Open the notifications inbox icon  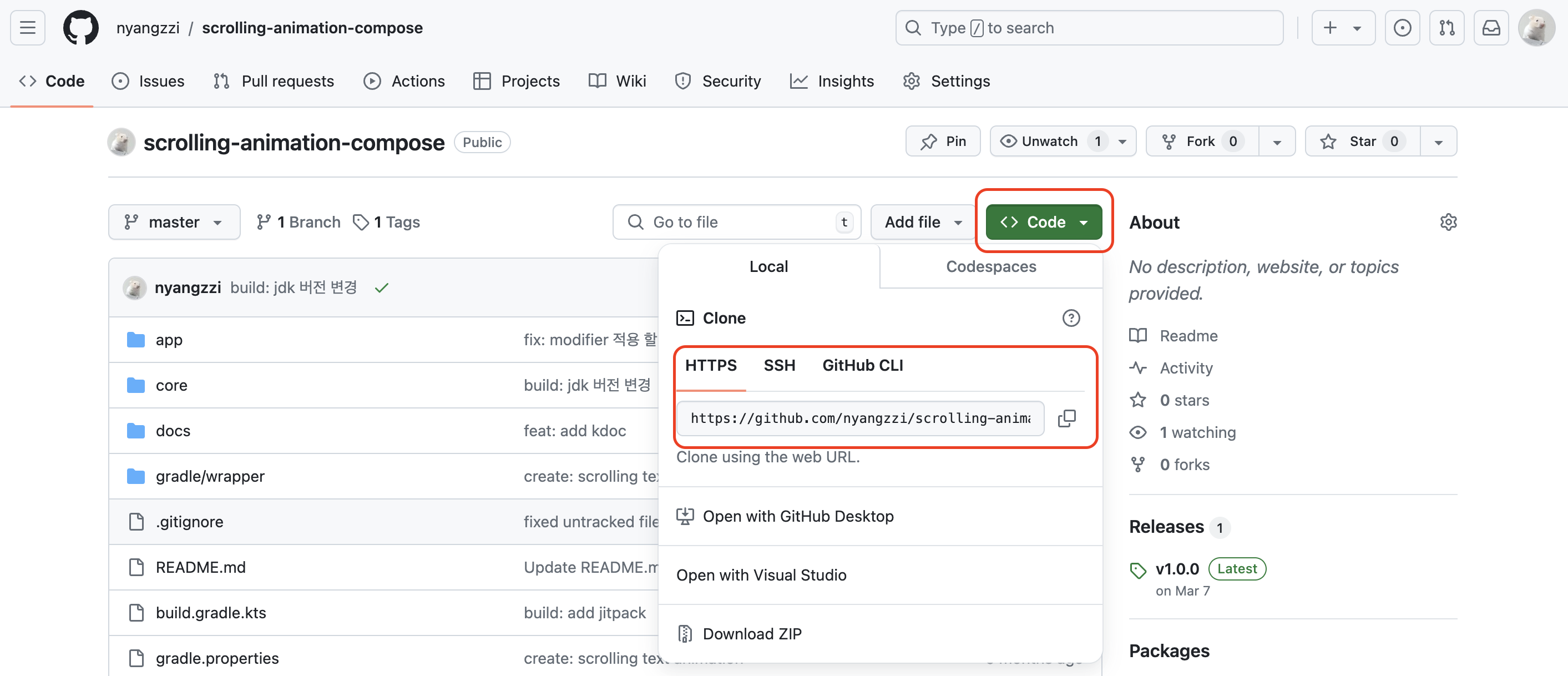tap(1491, 27)
